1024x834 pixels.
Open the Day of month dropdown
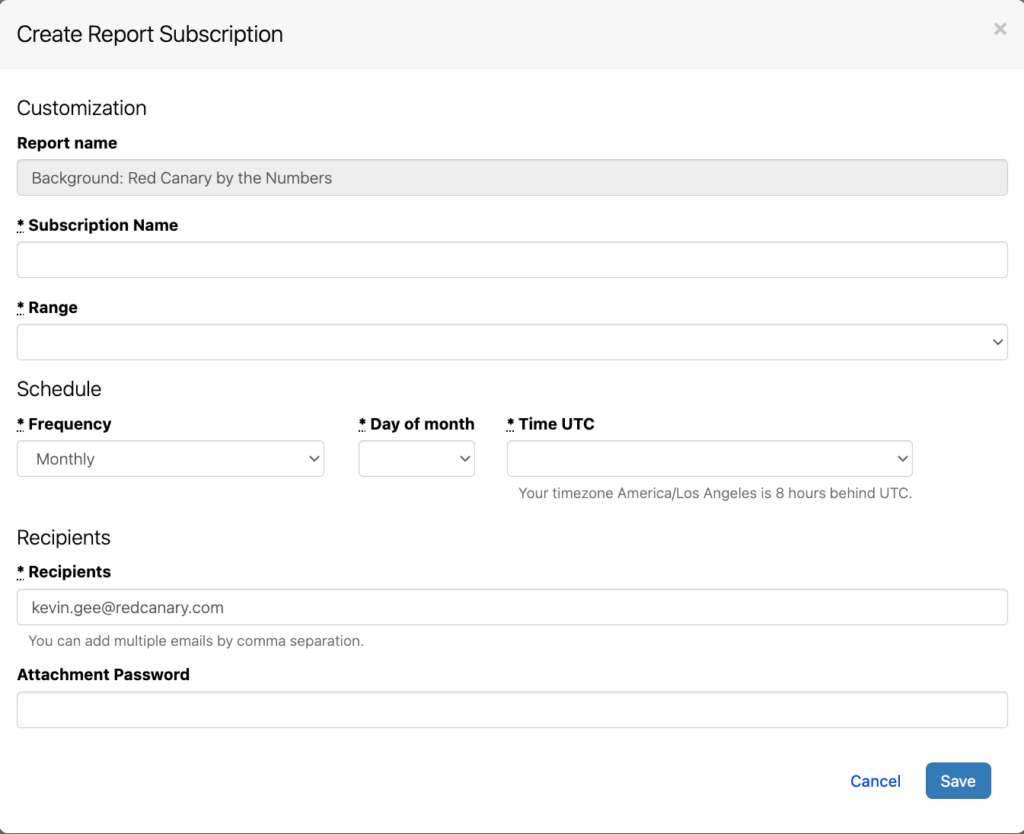coord(416,459)
